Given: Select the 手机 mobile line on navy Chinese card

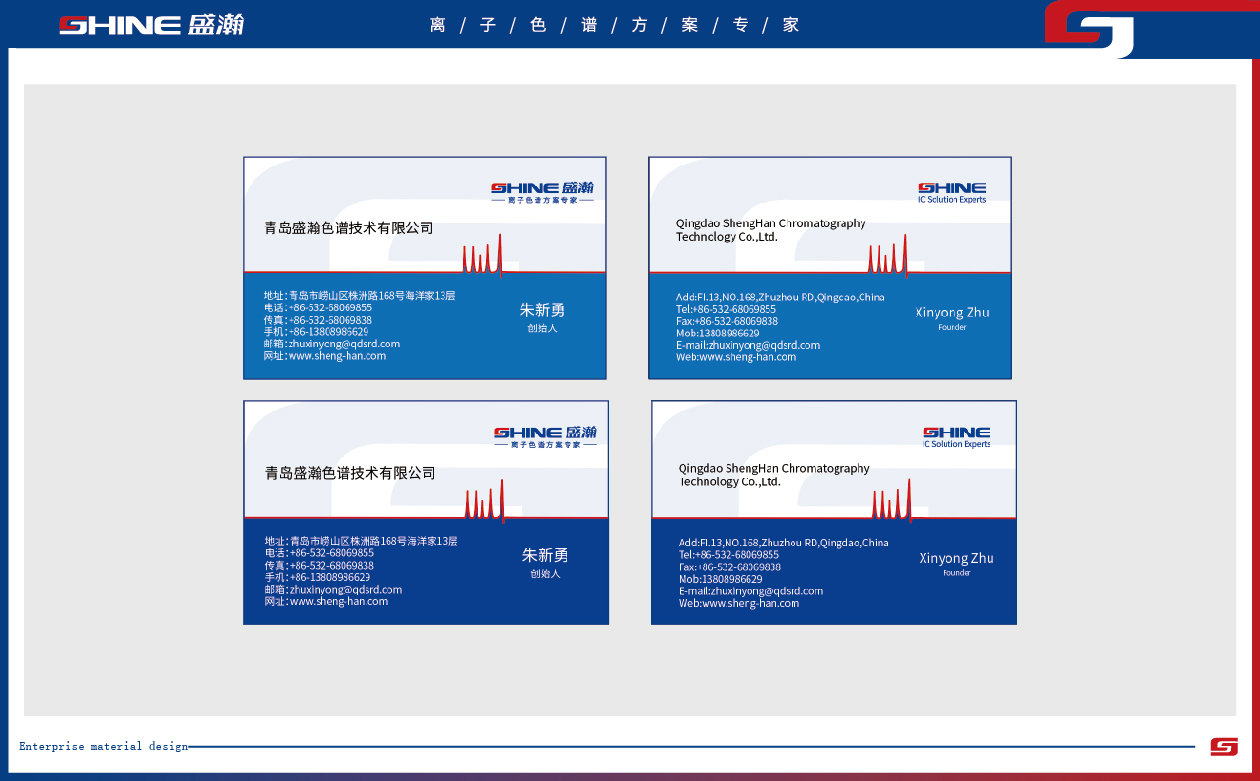Looking at the screenshot, I should (x=317, y=577).
